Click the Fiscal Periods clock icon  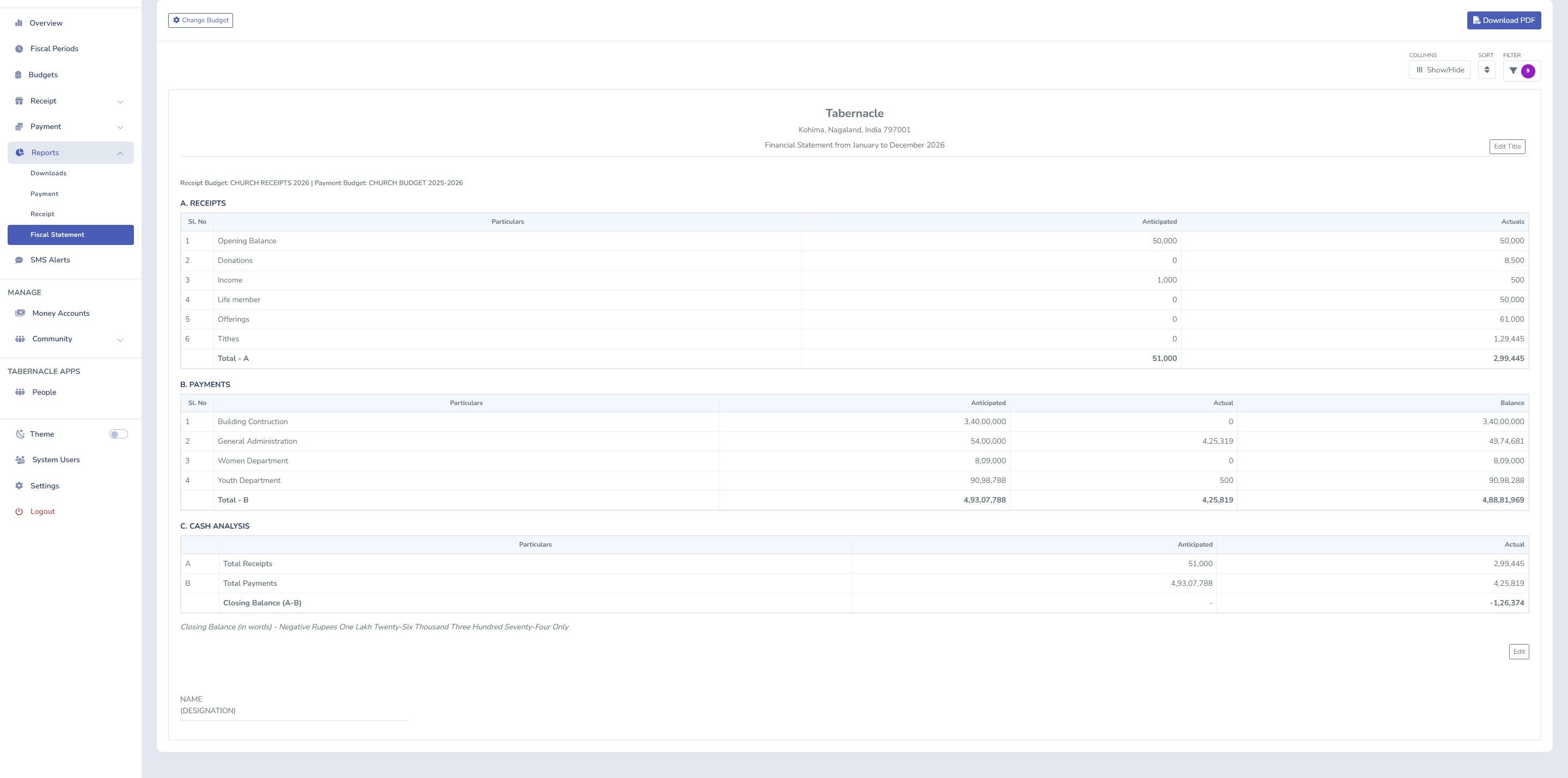[19, 48]
